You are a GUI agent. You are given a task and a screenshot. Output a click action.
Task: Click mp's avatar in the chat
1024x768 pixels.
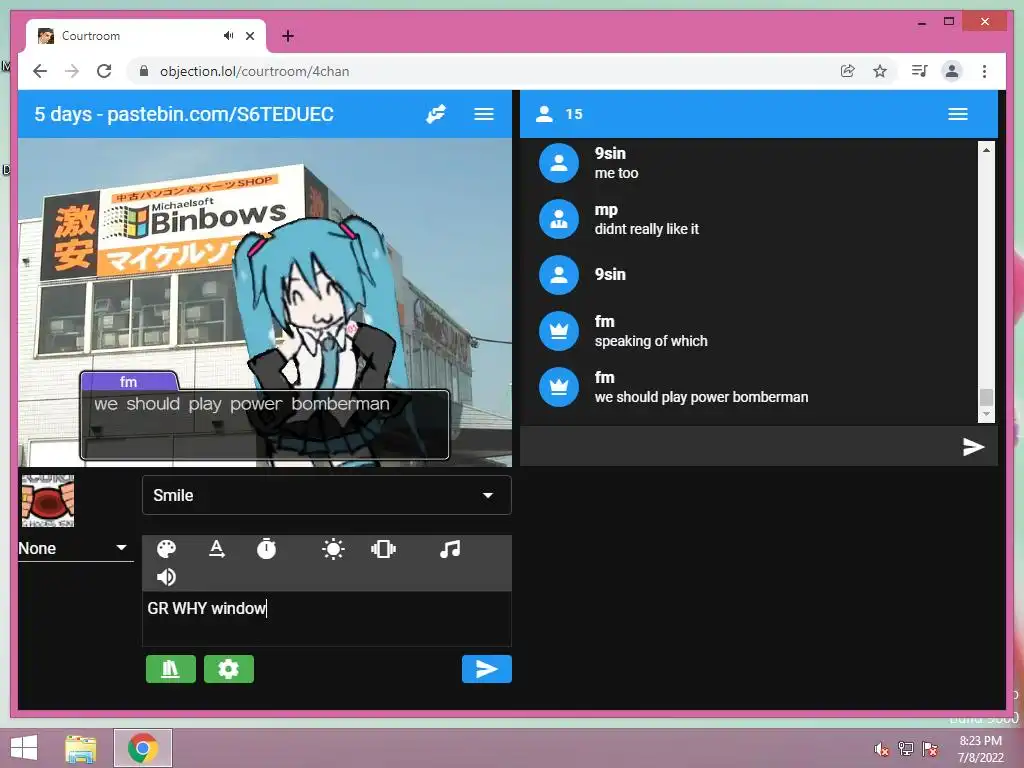(559, 219)
